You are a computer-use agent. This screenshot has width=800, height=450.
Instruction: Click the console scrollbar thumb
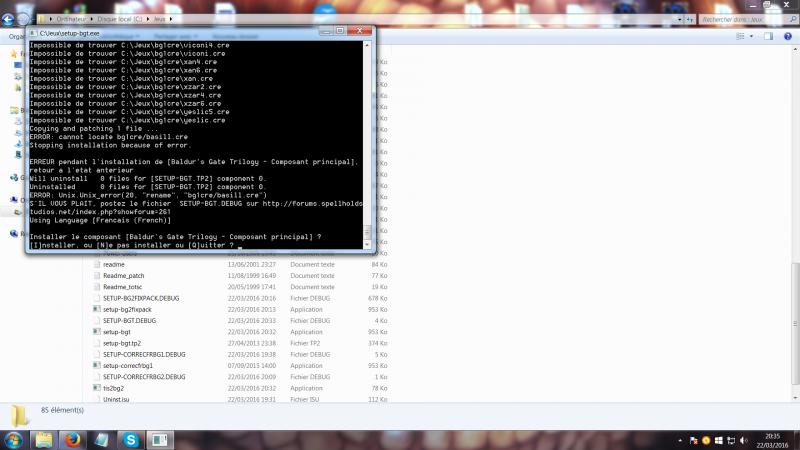pyautogui.click(x=367, y=232)
